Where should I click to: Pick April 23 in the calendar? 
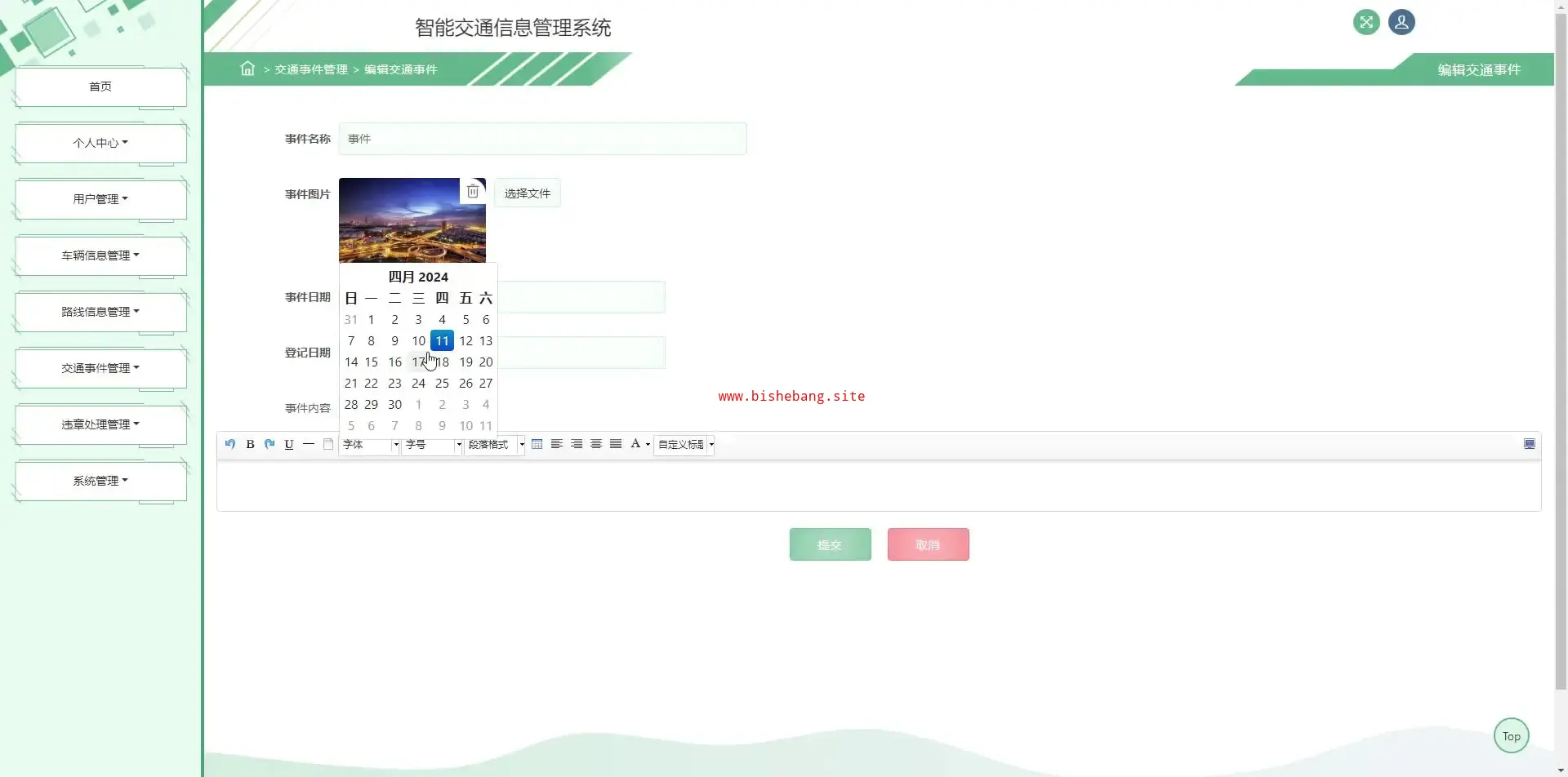[x=394, y=383]
